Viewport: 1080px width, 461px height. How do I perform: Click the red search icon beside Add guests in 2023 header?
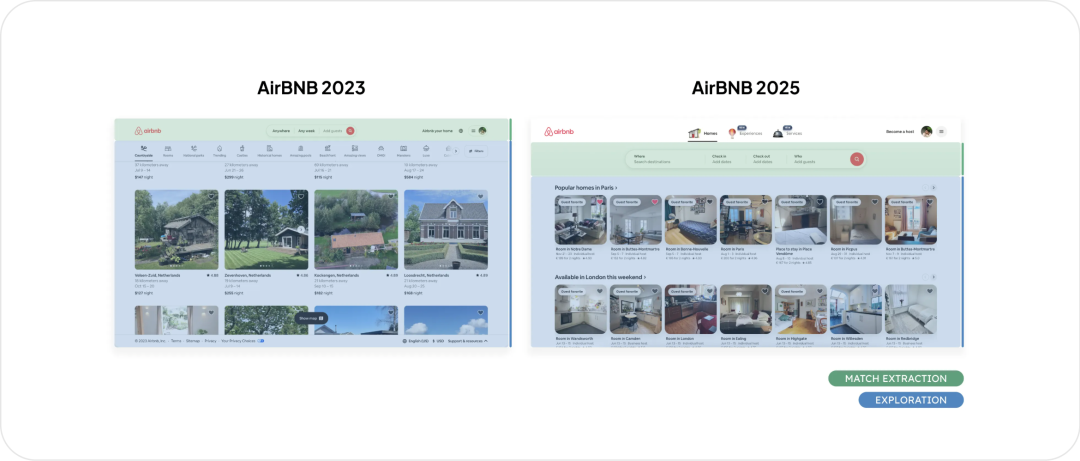pos(350,131)
